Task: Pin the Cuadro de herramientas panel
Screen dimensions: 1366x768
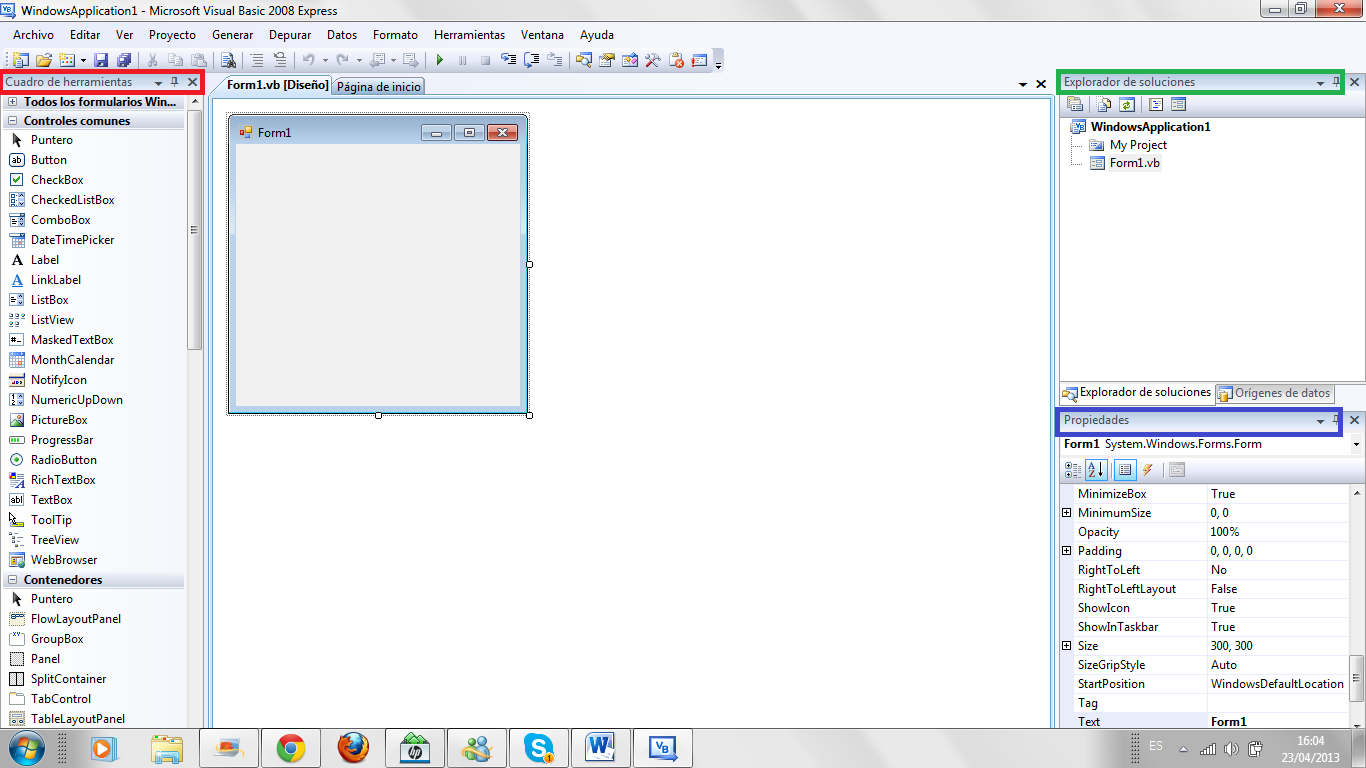Action: [175, 82]
